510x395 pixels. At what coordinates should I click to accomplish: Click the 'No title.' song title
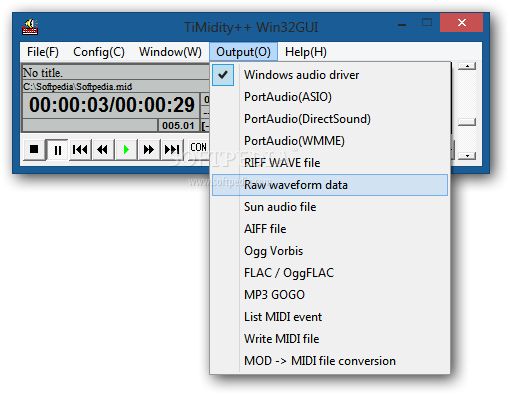43,73
